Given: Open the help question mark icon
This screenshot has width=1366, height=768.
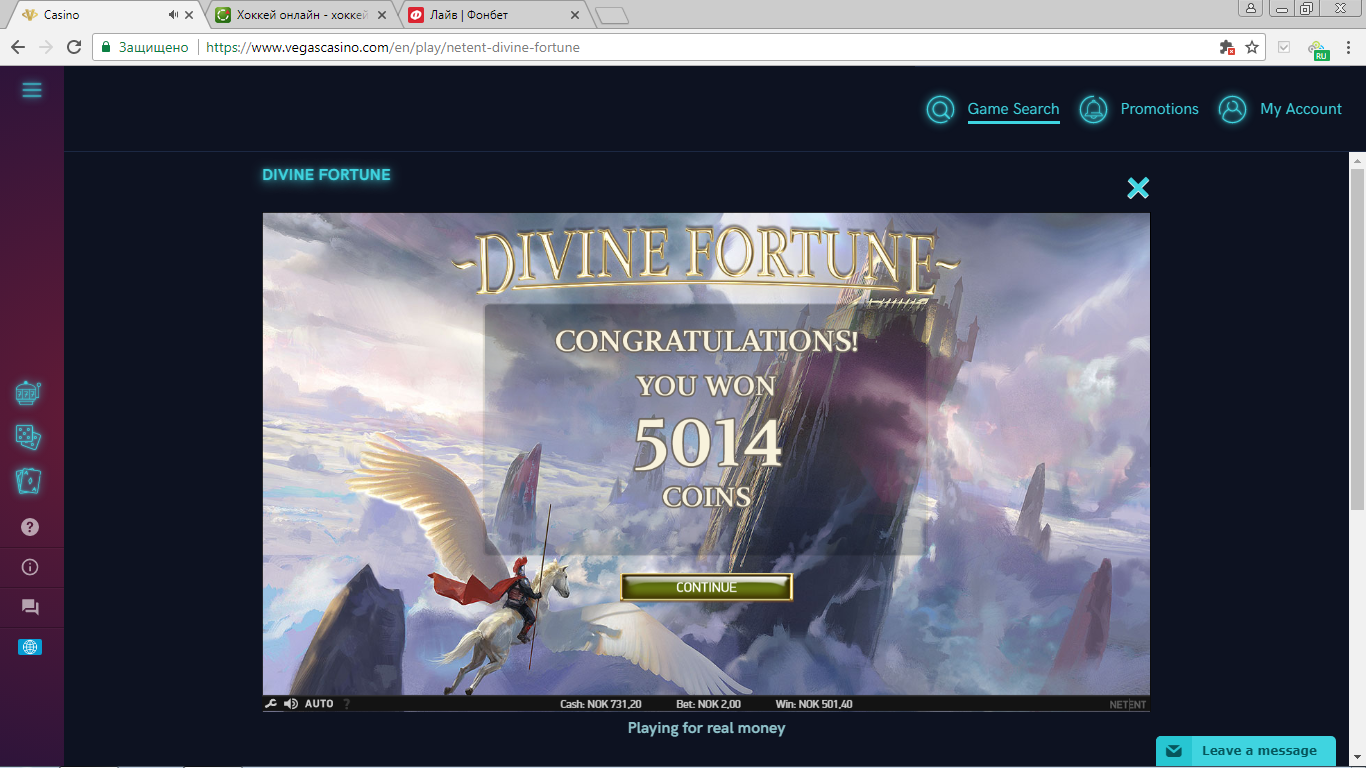Looking at the screenshot, I should tap(30, 527).
